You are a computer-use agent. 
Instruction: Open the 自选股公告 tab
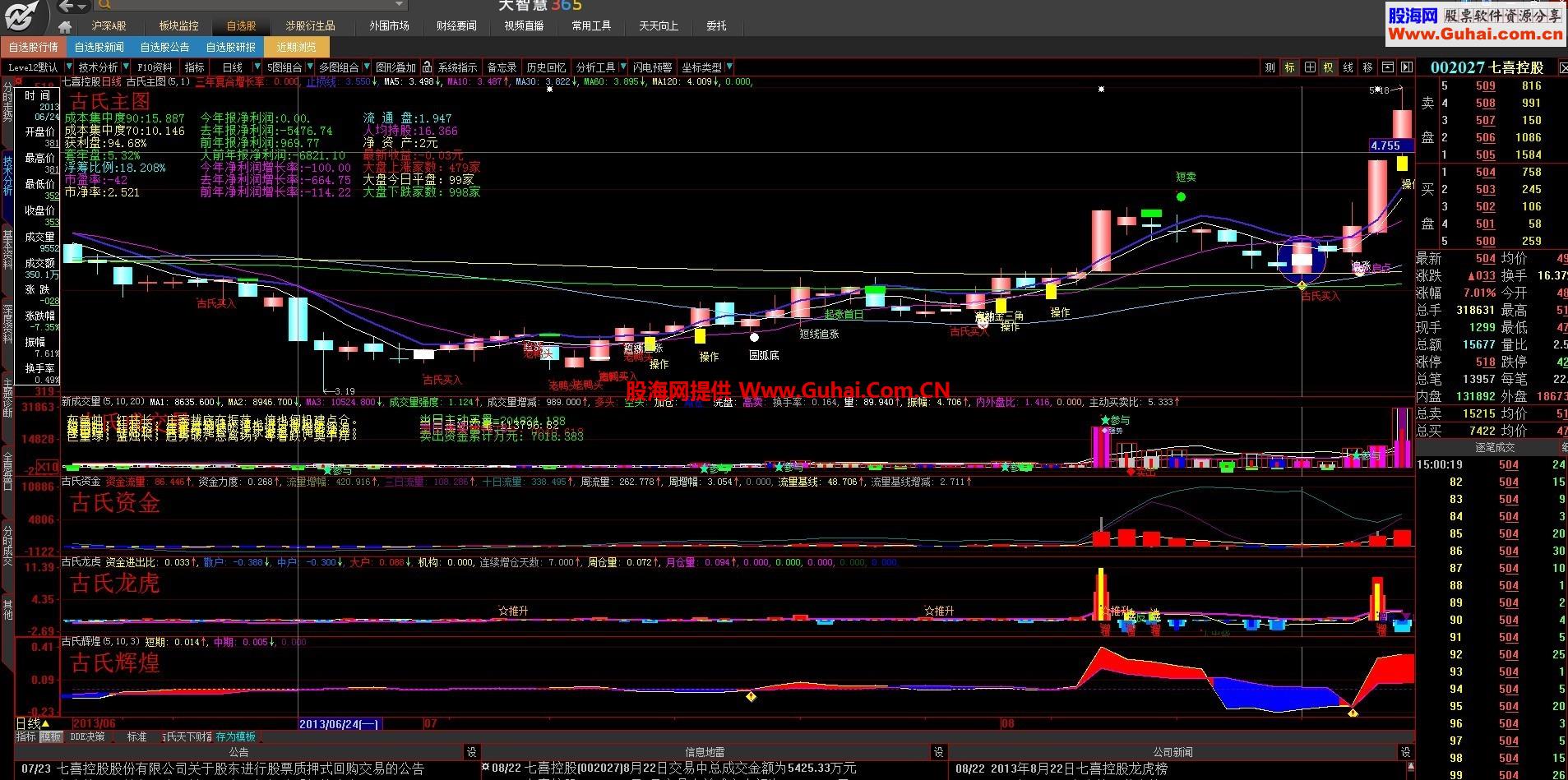164,47
